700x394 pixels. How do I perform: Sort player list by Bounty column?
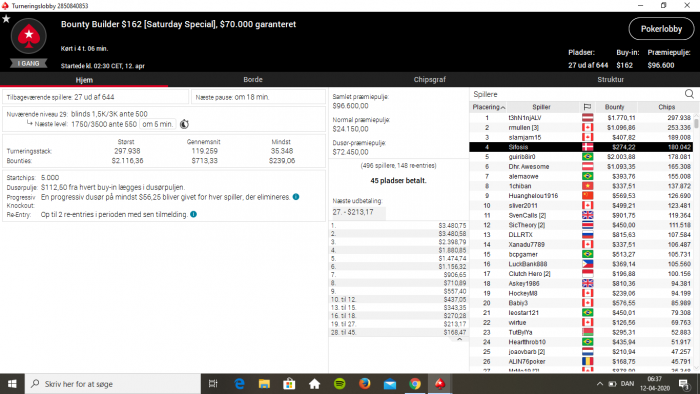pos(614,107)
